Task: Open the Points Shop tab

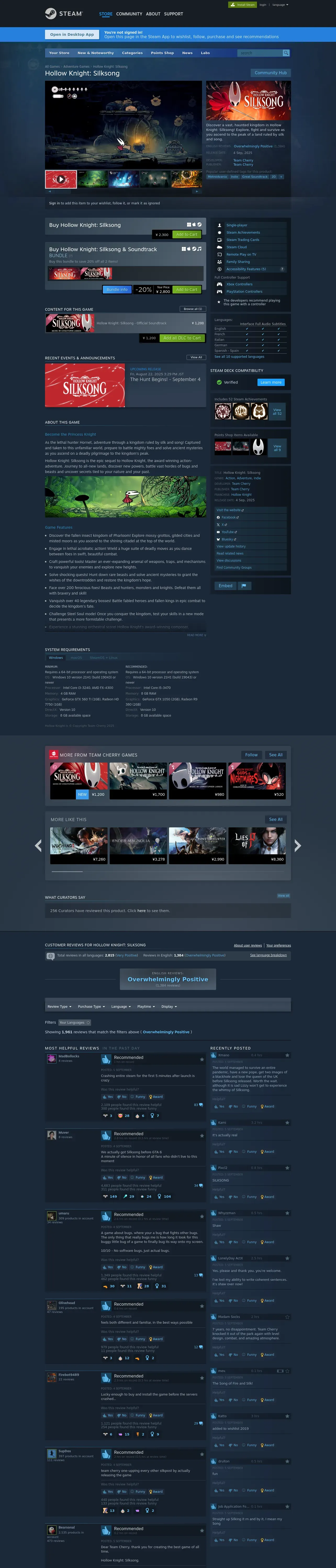Action: pos(162,53)
